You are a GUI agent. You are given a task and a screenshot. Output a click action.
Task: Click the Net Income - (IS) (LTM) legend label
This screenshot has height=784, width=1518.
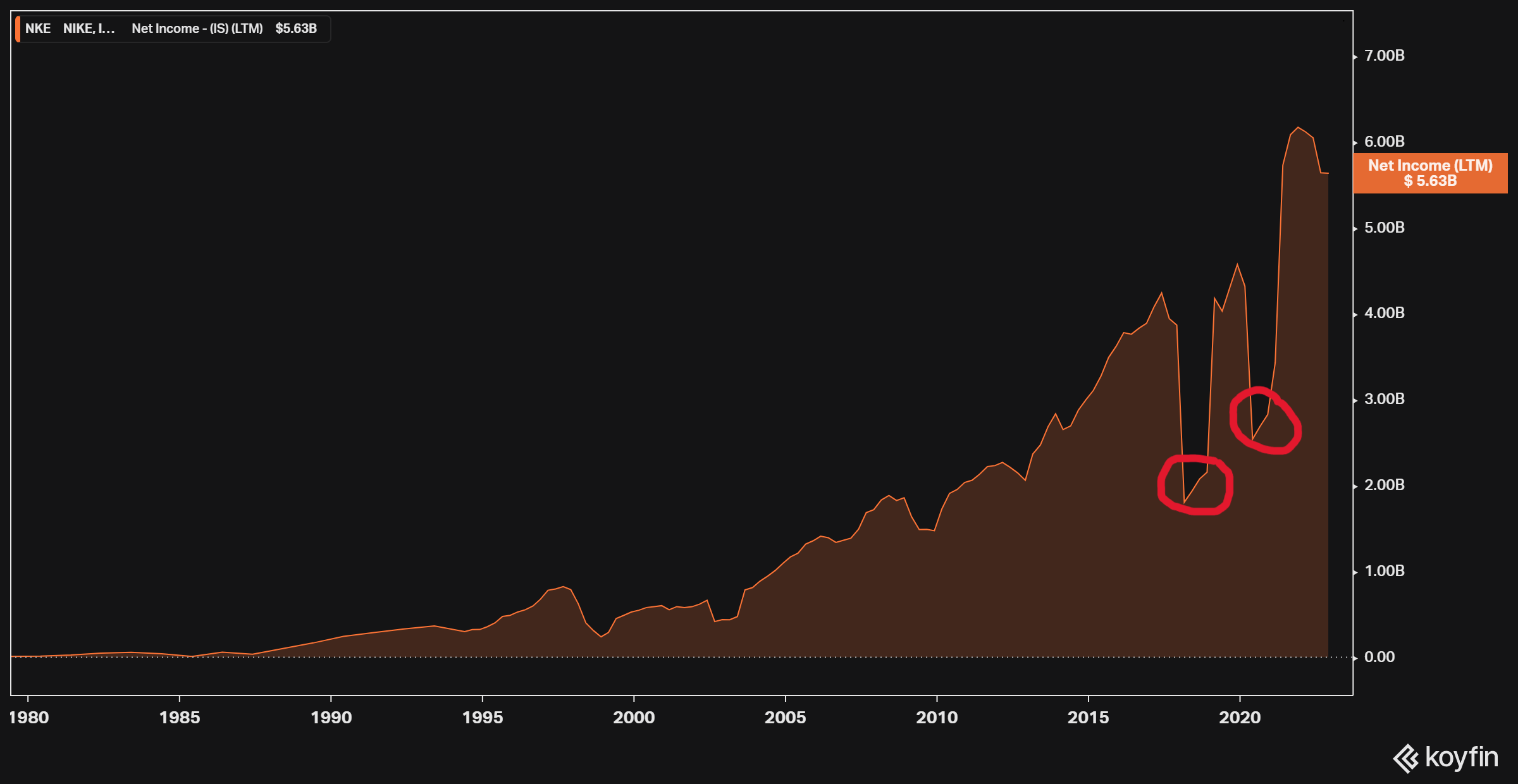197,28
